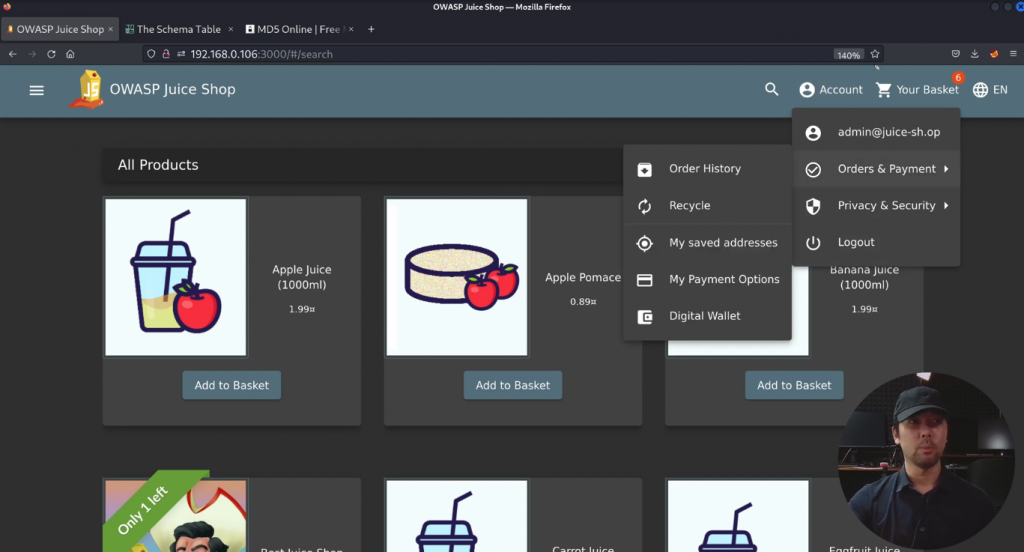Bookmark this page with the star

pyautogui.click(x=875, y=54)
